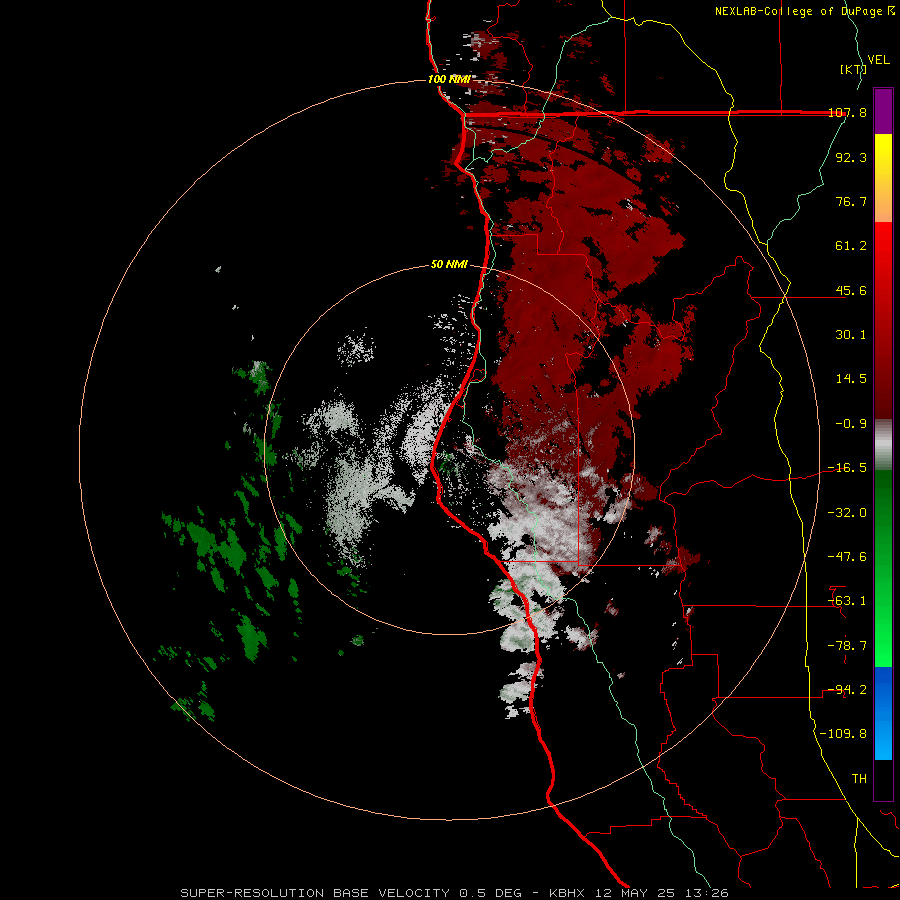The width and height of the screenshot is (900, 900).
Task: Pick the green segment of the color bar
Action: coord(883,568)
